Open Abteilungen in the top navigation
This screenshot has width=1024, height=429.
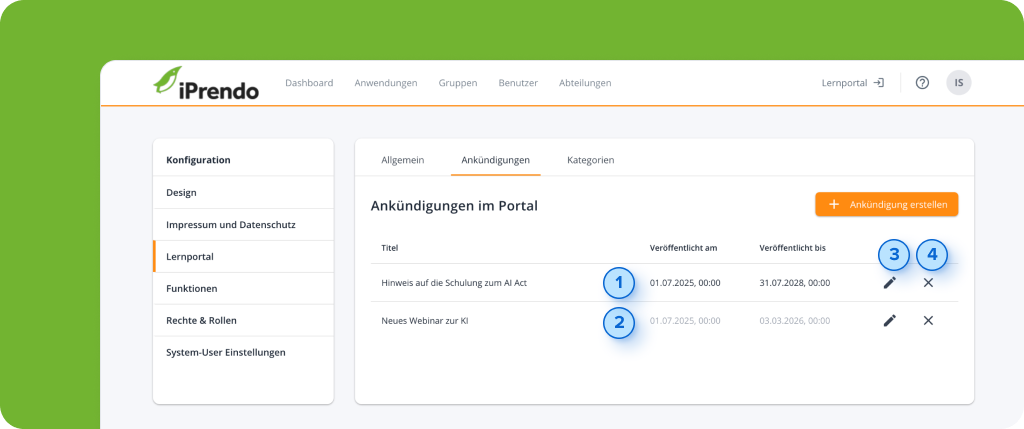point(585,83)
